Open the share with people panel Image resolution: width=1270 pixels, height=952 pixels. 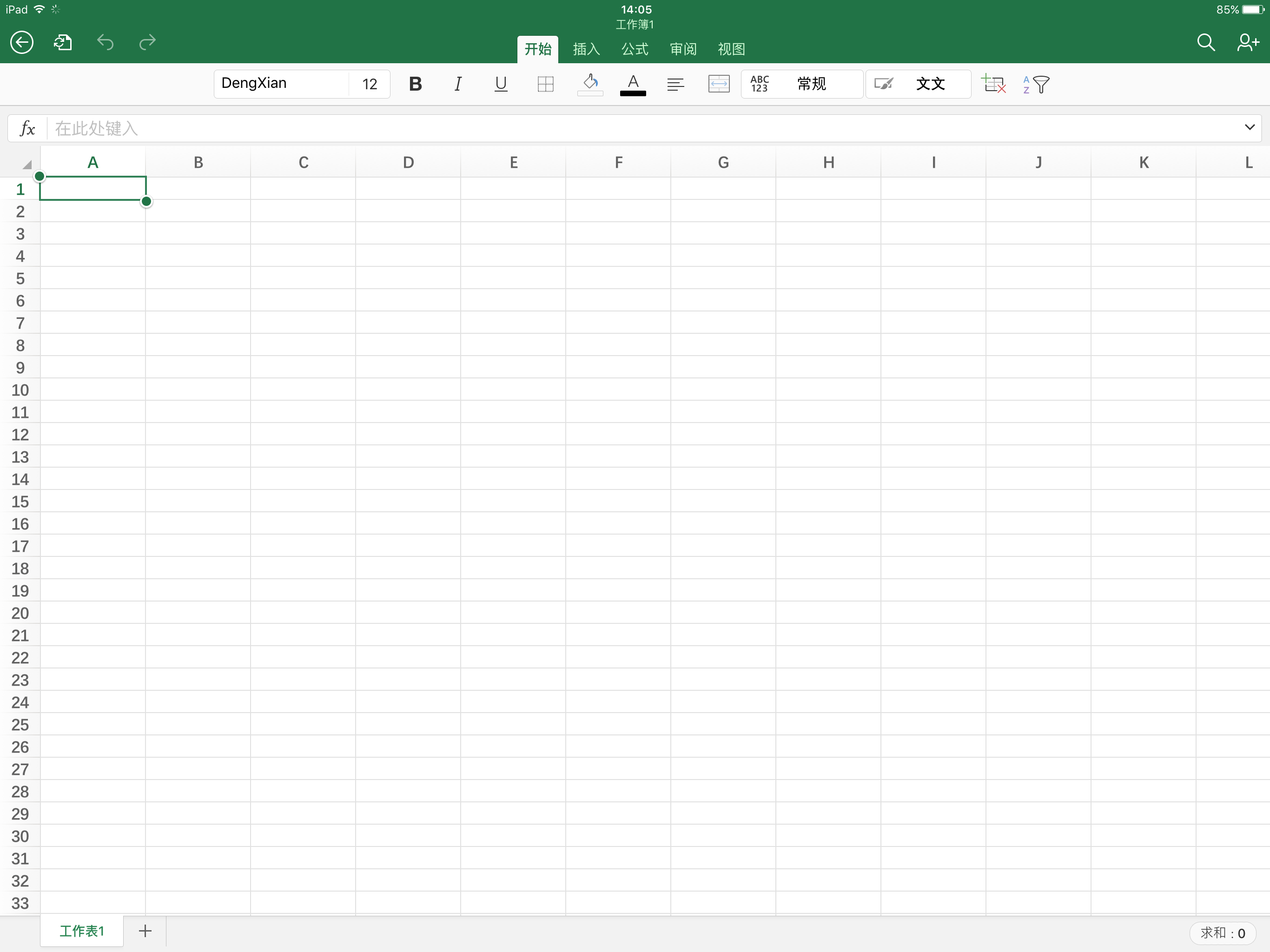pyautogui.click(x=1248, y=42)
